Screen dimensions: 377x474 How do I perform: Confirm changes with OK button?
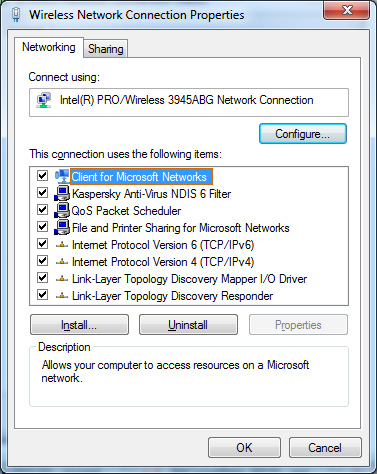click(x=244, y=448)
